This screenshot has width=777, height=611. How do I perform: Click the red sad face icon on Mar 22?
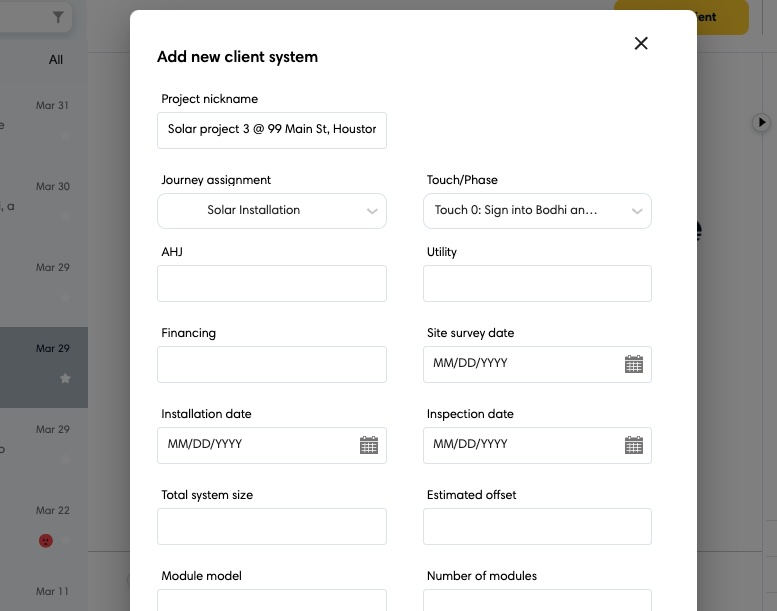(46, 541)
